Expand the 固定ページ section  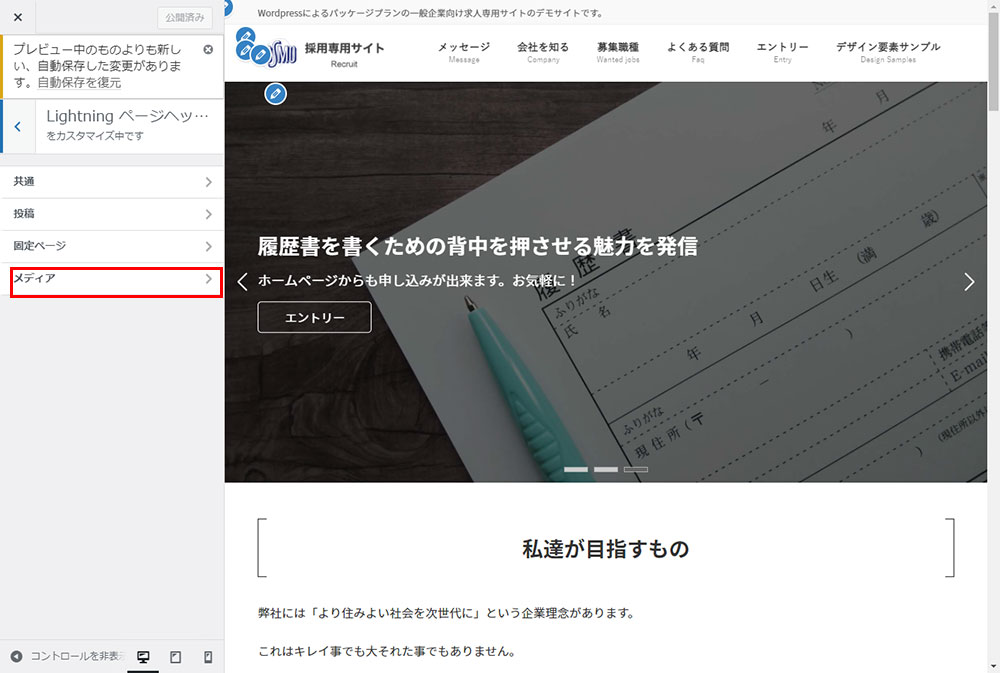111,246
